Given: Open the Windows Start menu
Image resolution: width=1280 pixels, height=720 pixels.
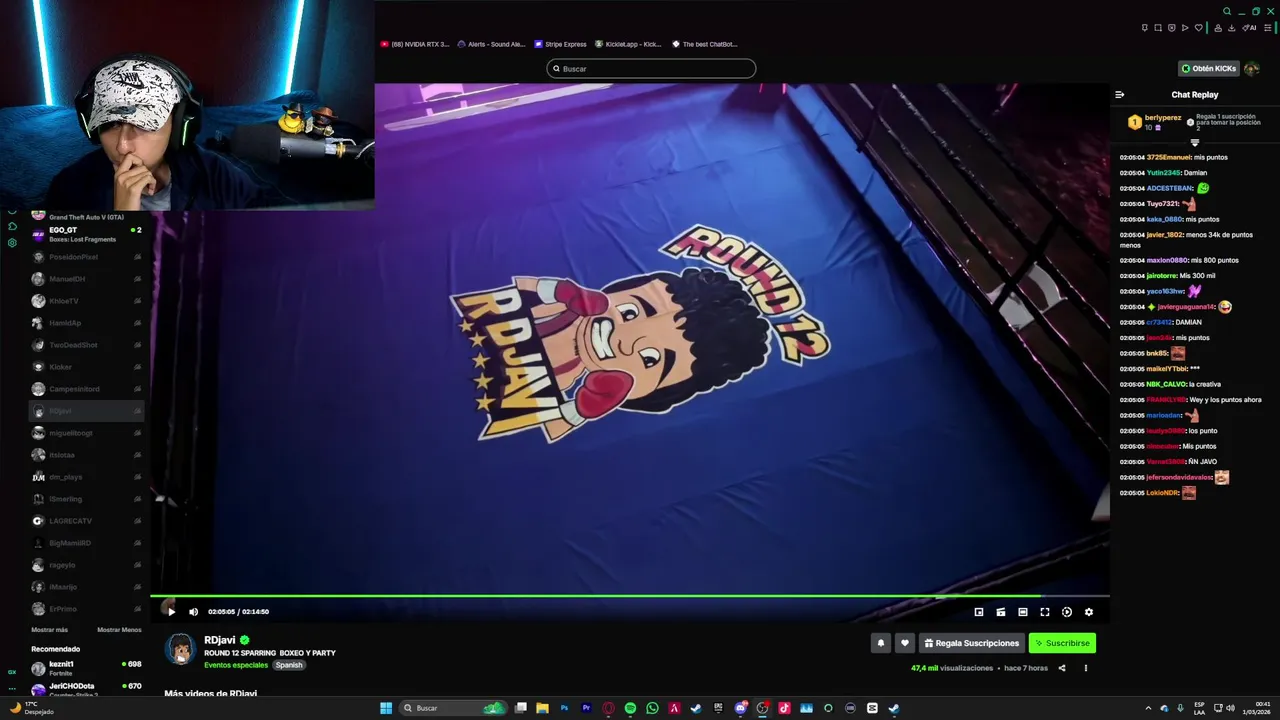Looking at the screenshot, I should (x=386, y=708).
